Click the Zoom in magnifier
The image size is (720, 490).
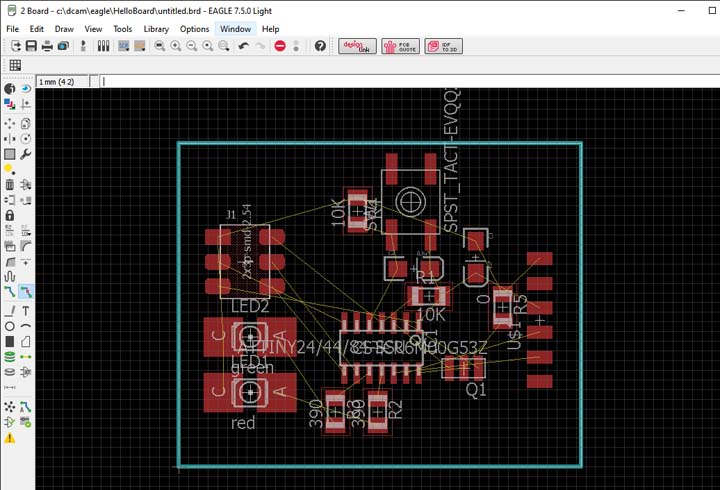tap(175, 46)
